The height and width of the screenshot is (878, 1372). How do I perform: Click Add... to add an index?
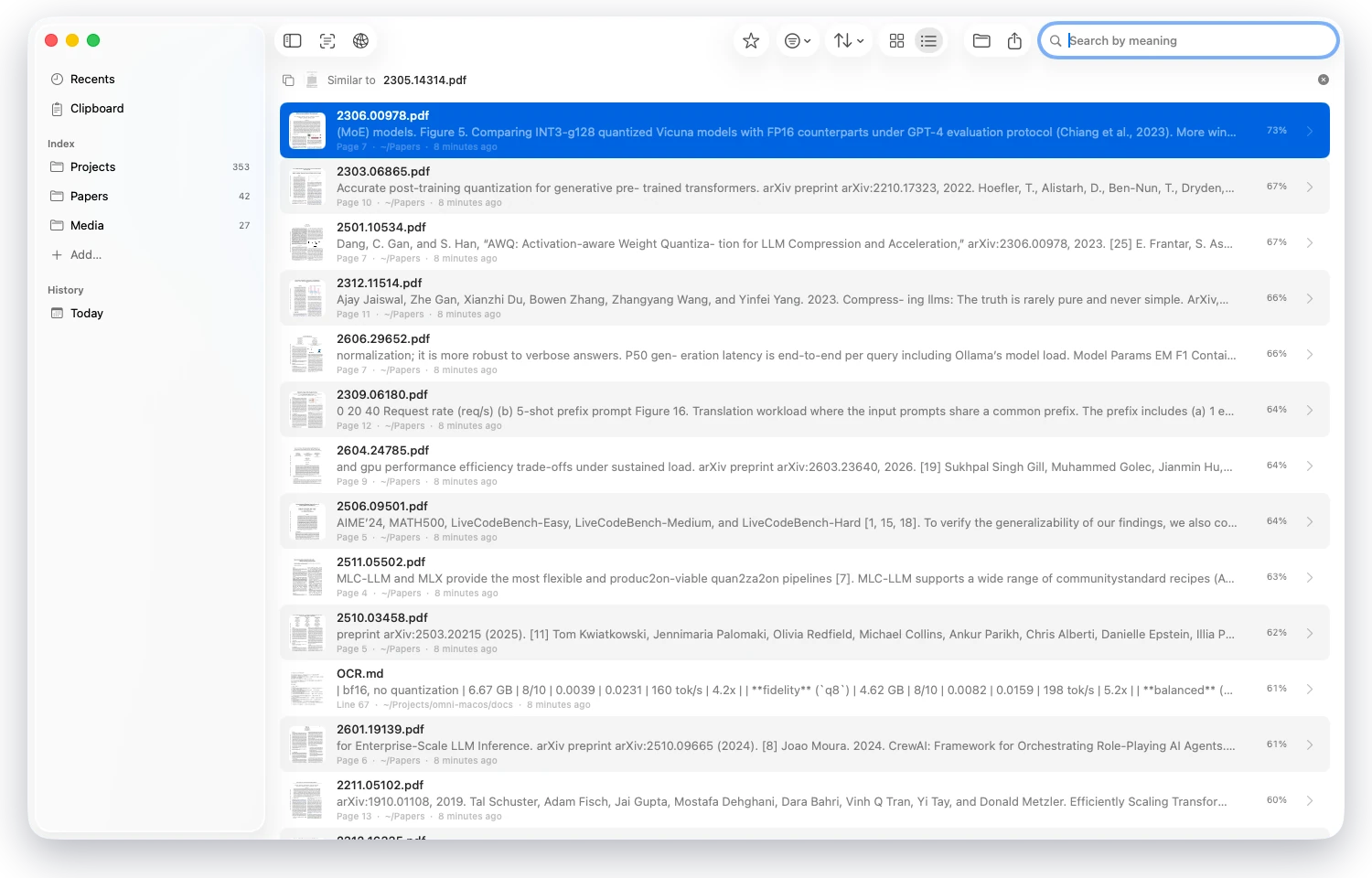tap(149, 254)
